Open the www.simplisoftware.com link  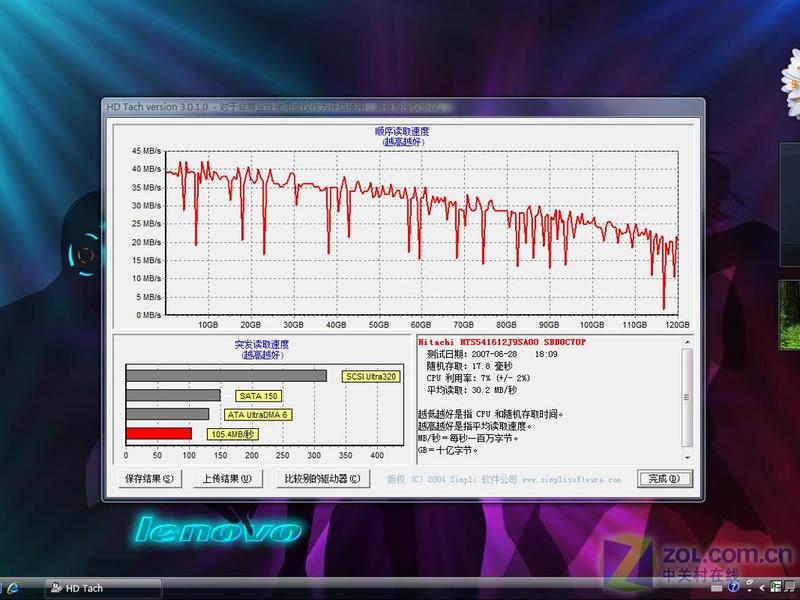coord(571,480)
